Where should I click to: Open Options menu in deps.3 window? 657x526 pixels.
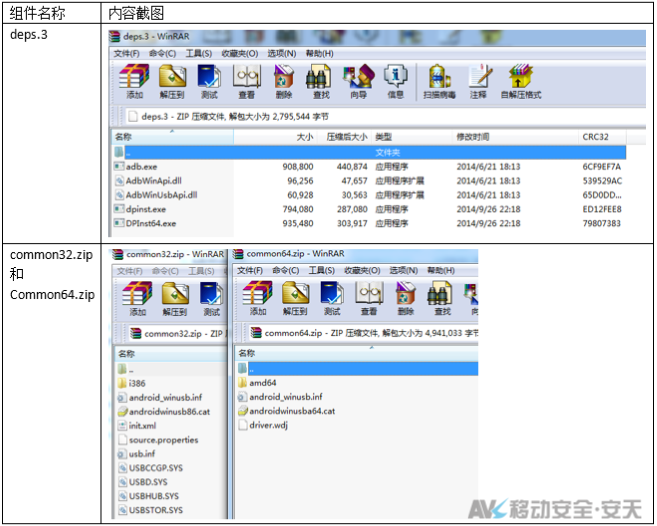282,54
